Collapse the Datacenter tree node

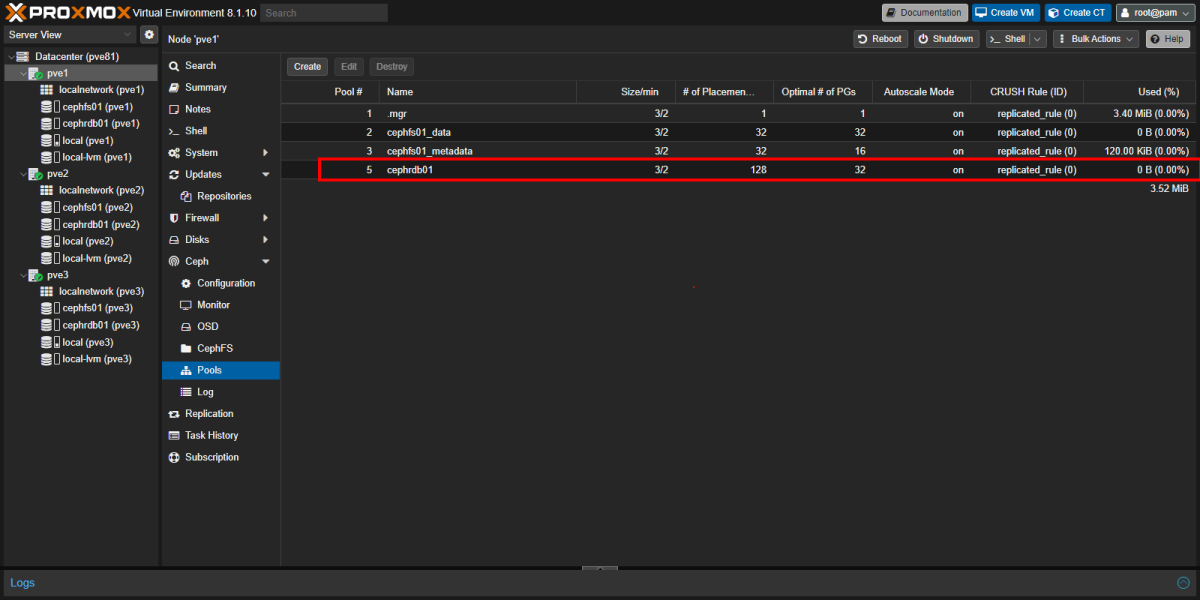click(10, 57)
